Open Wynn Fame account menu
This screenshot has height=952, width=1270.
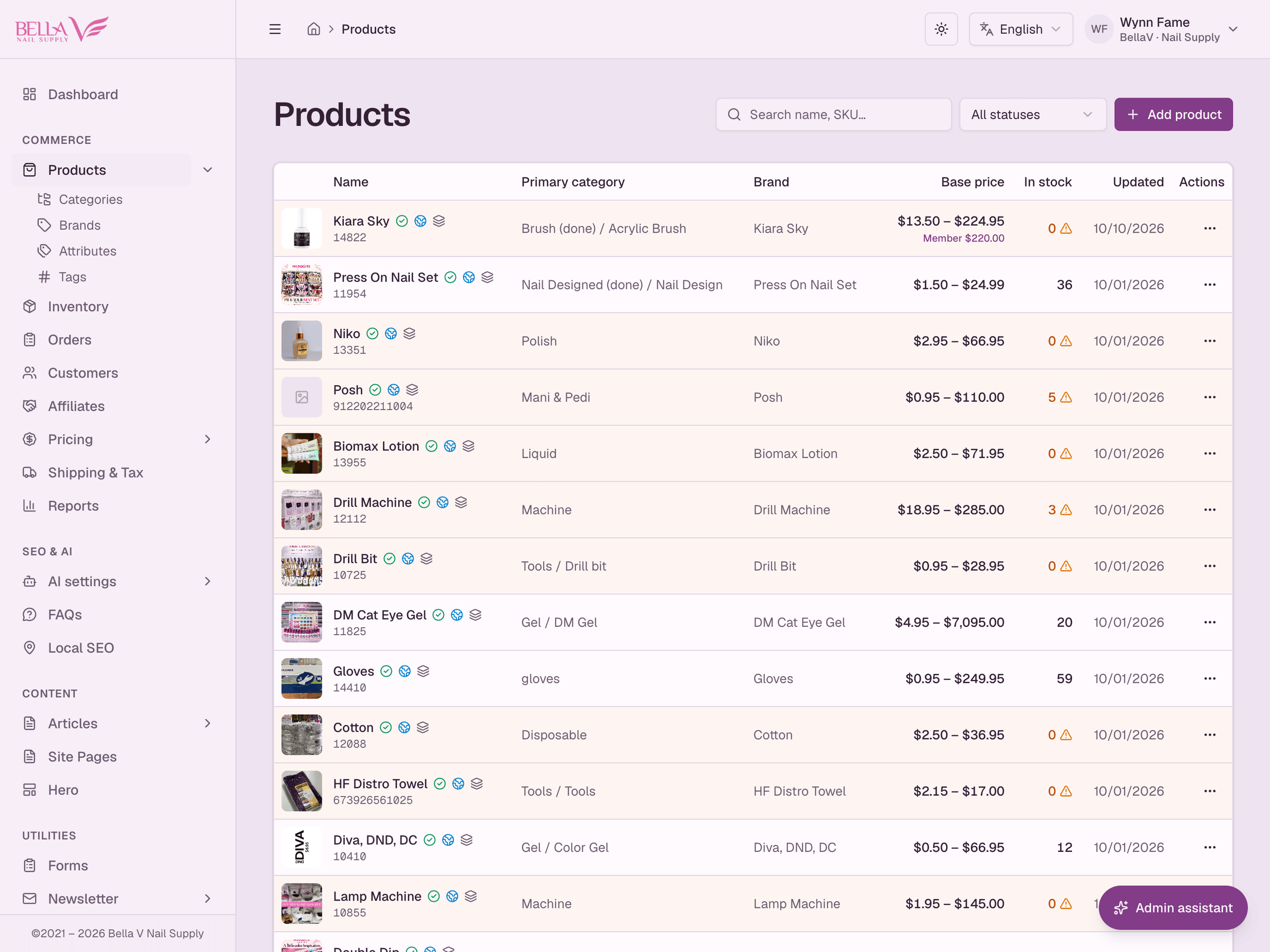click(x=1161, y=29)
